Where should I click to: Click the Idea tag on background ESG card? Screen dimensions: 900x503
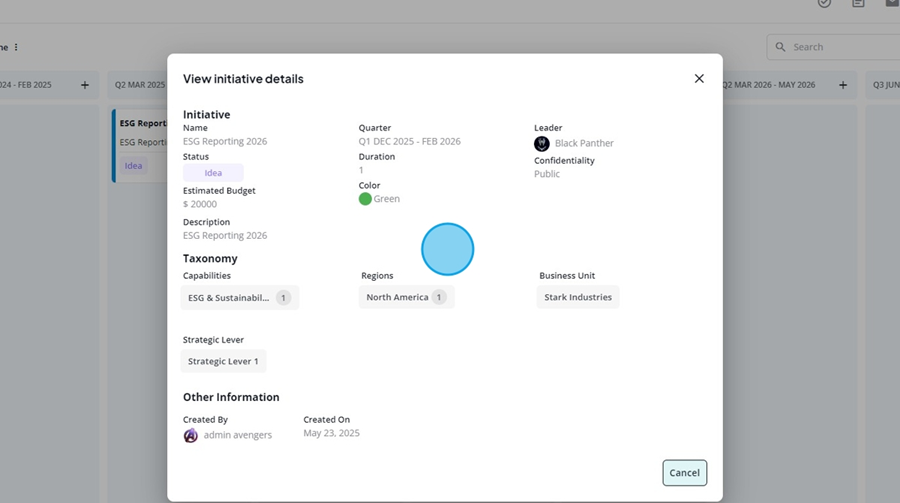(133, 165)
